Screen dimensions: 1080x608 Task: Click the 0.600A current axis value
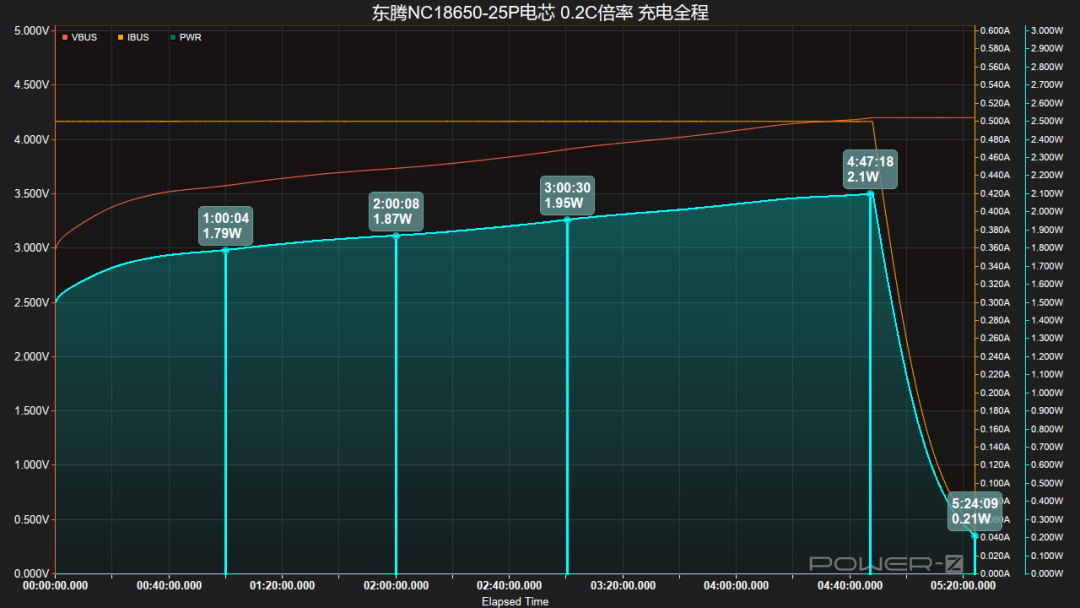click(995, 31)
